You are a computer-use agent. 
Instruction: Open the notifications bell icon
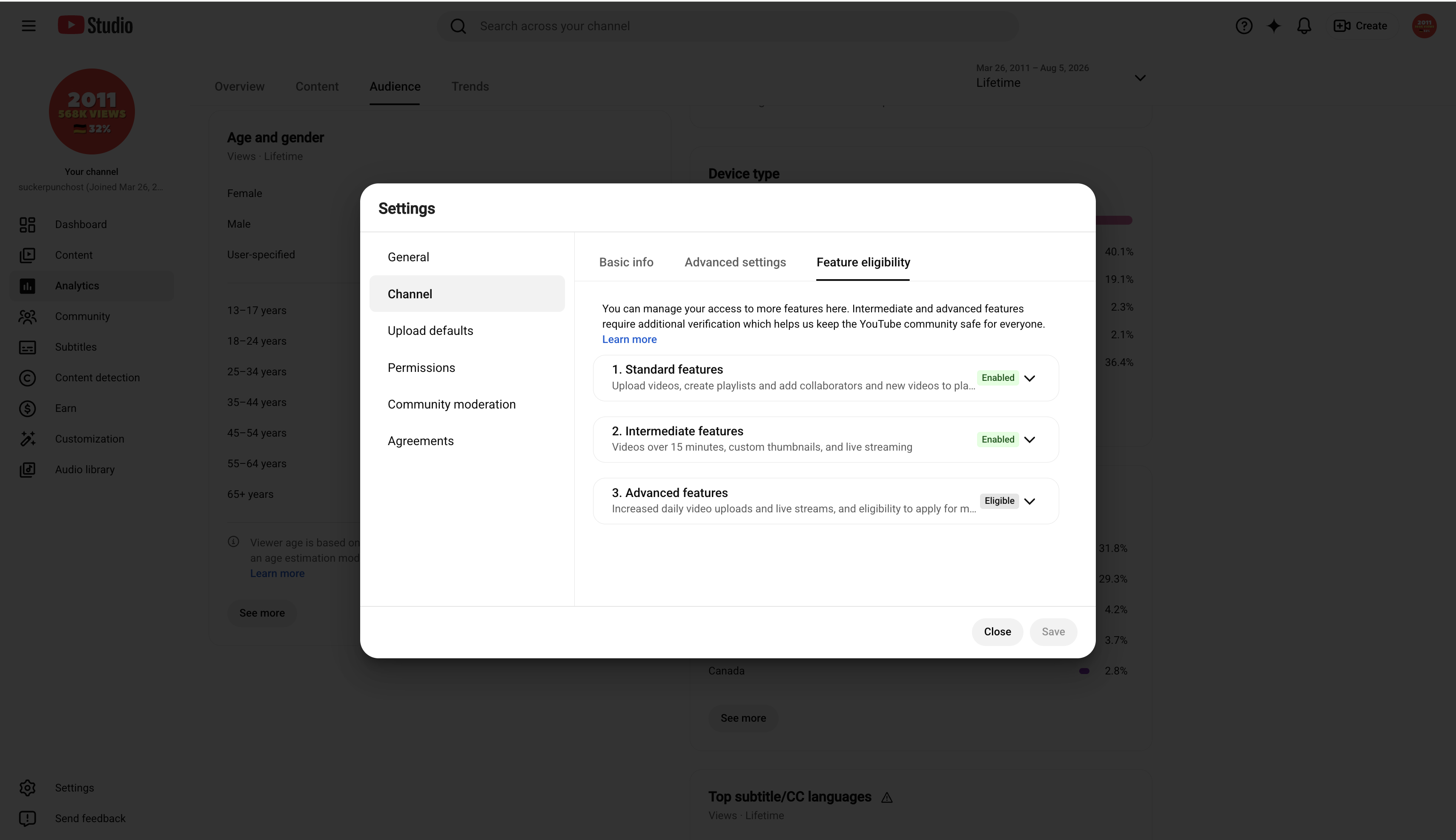1304,26
